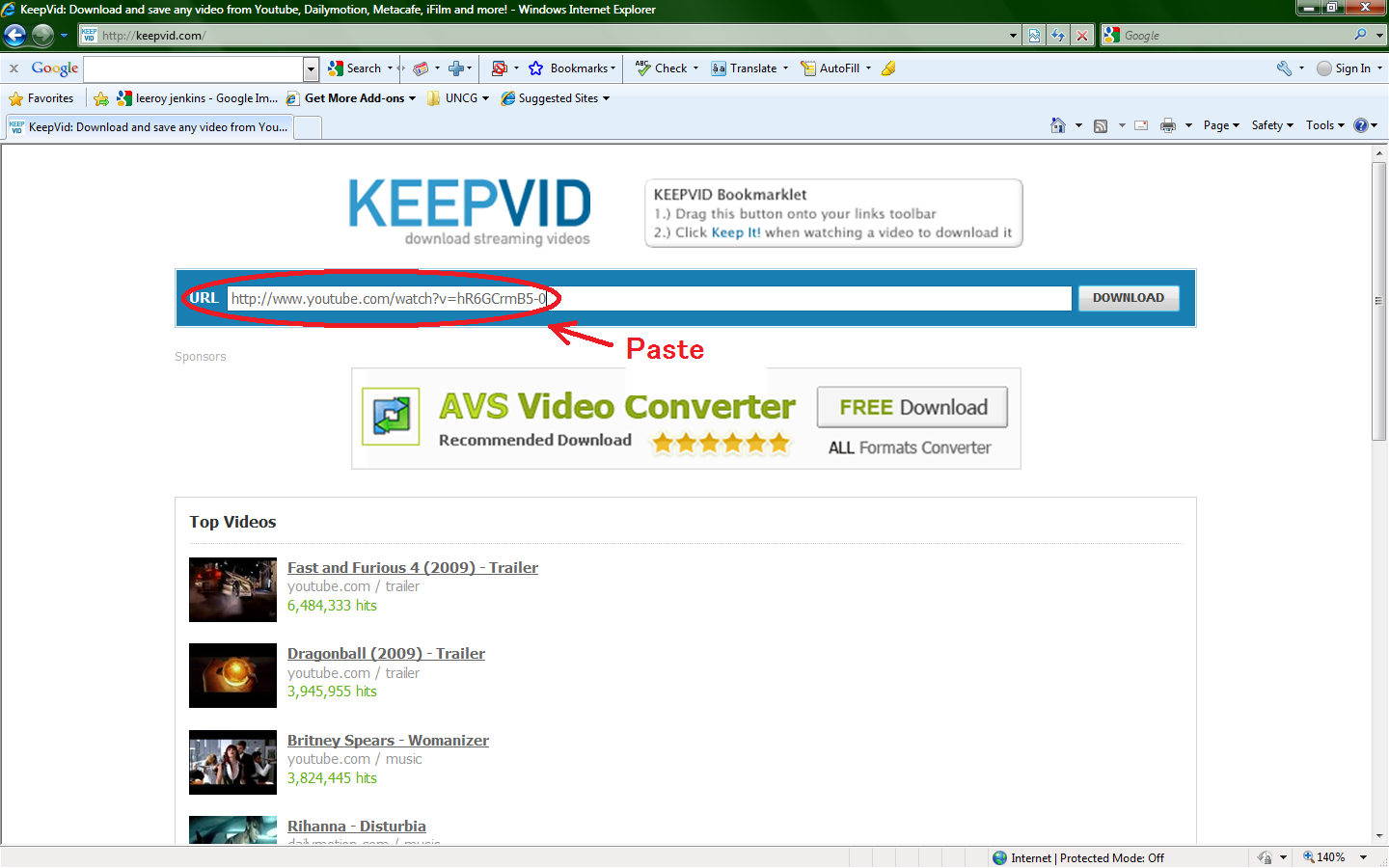The image size is (1389, 868).
Task: Click the DOWNLOAD button
Action: 1129,298
